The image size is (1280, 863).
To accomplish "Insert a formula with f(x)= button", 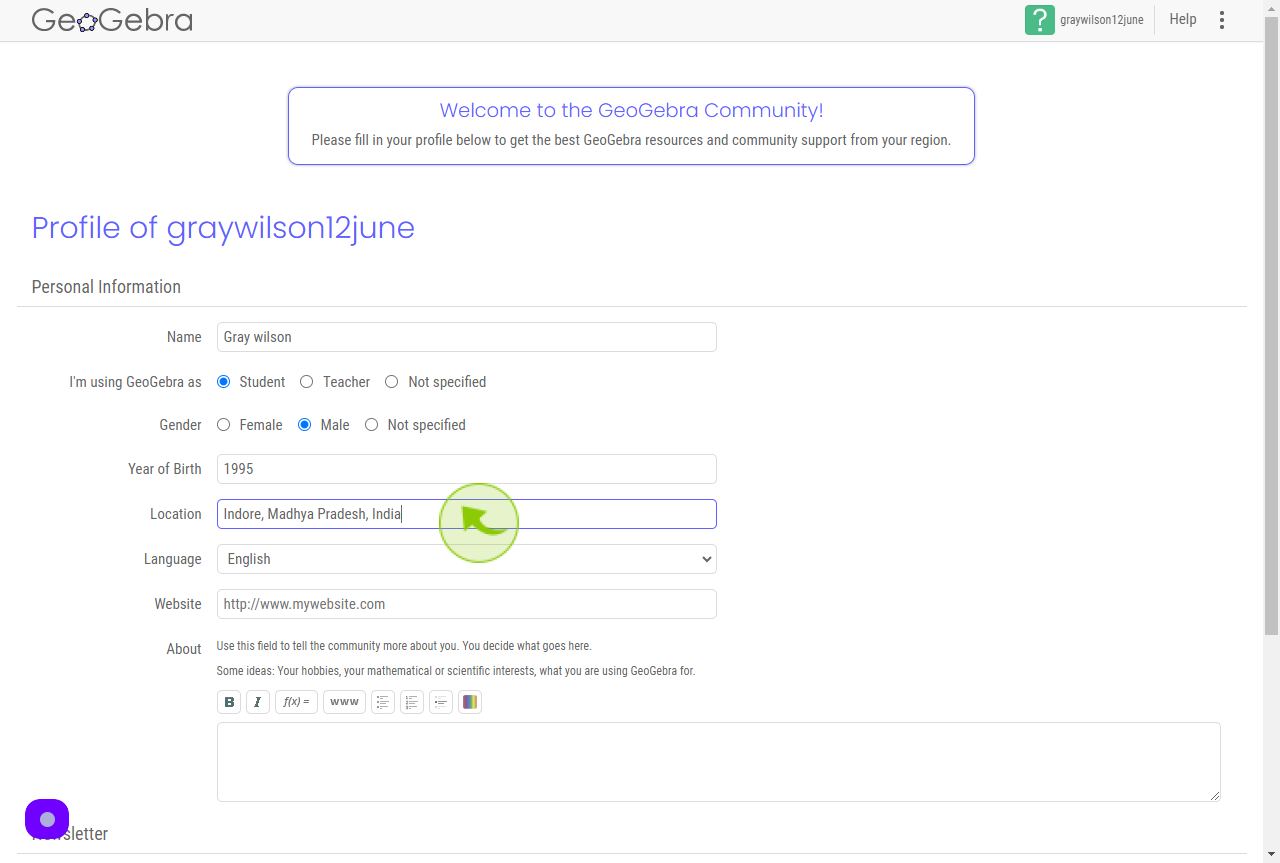I will (296, 702).
